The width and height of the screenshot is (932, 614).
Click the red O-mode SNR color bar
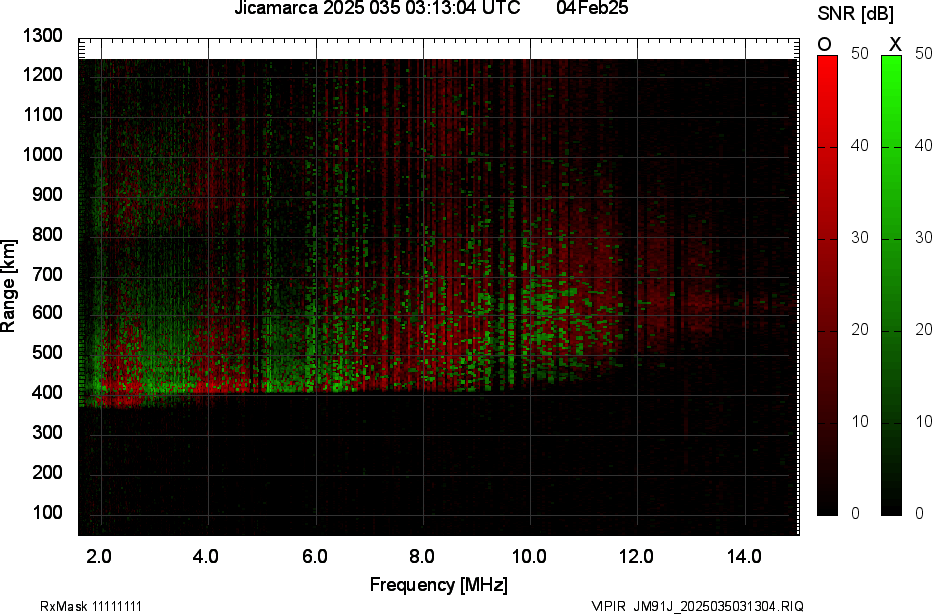(x=827, y=285)
